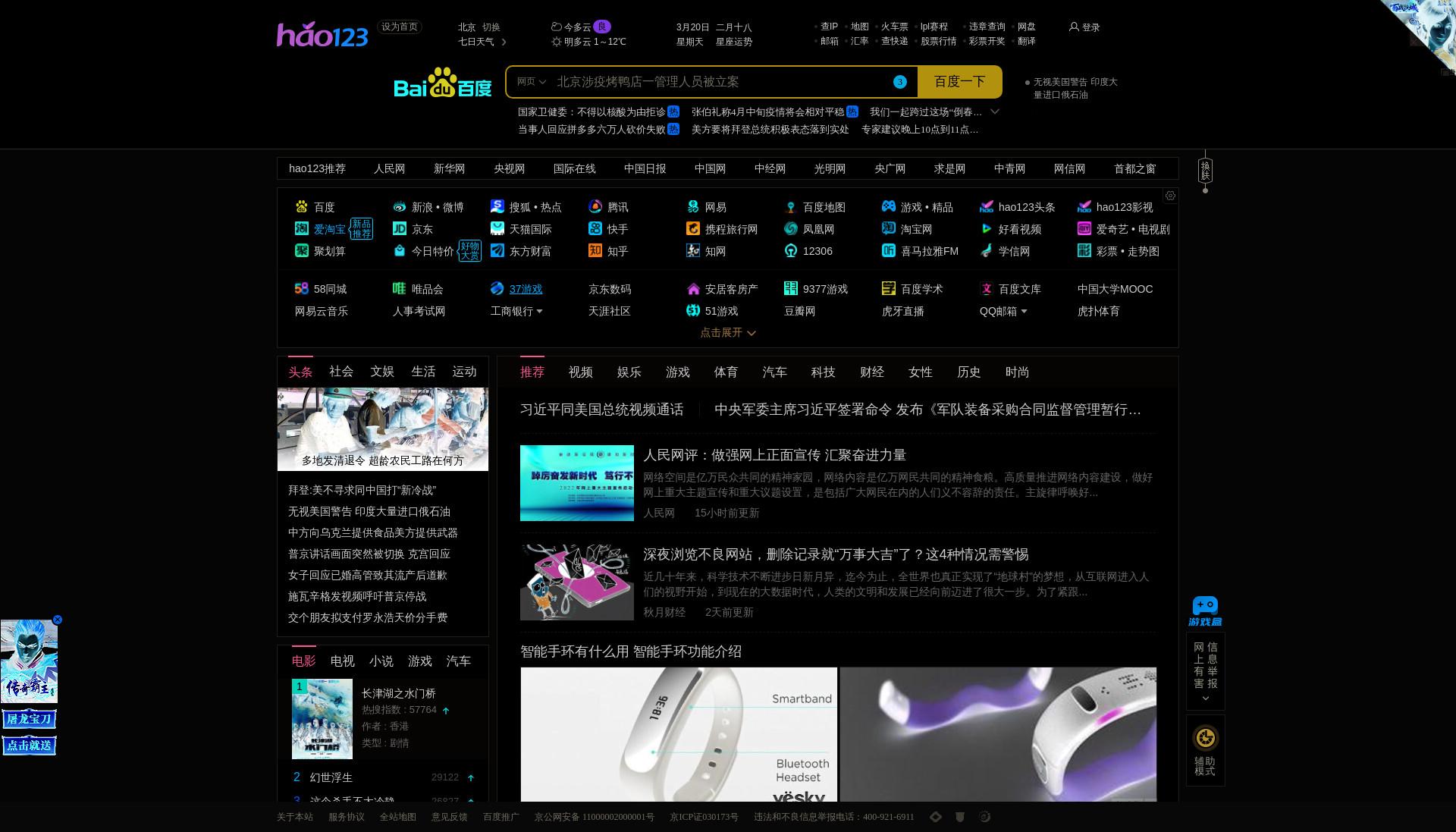Viewport: 1456px width, 832px height.
Task: Open the 安居客房产 icon link
Action: (x=693, y=289)
